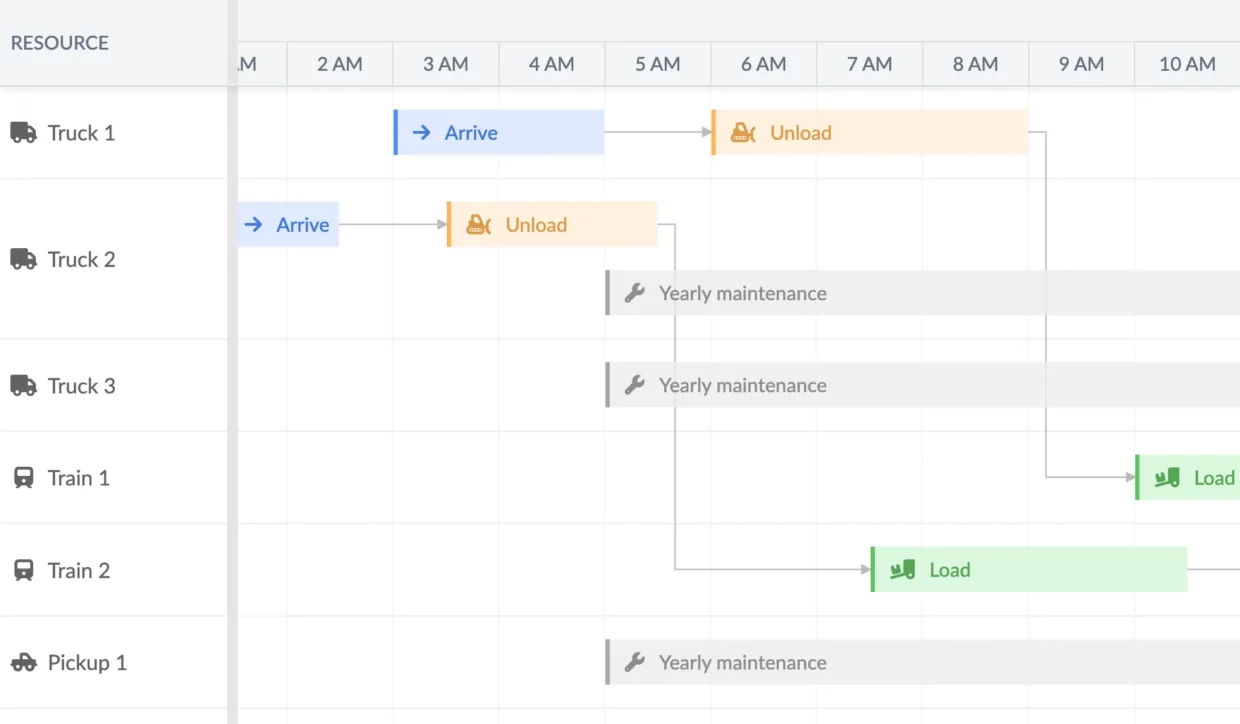
Task: Click the RESOURCE column header
Action: click(60, 43)
